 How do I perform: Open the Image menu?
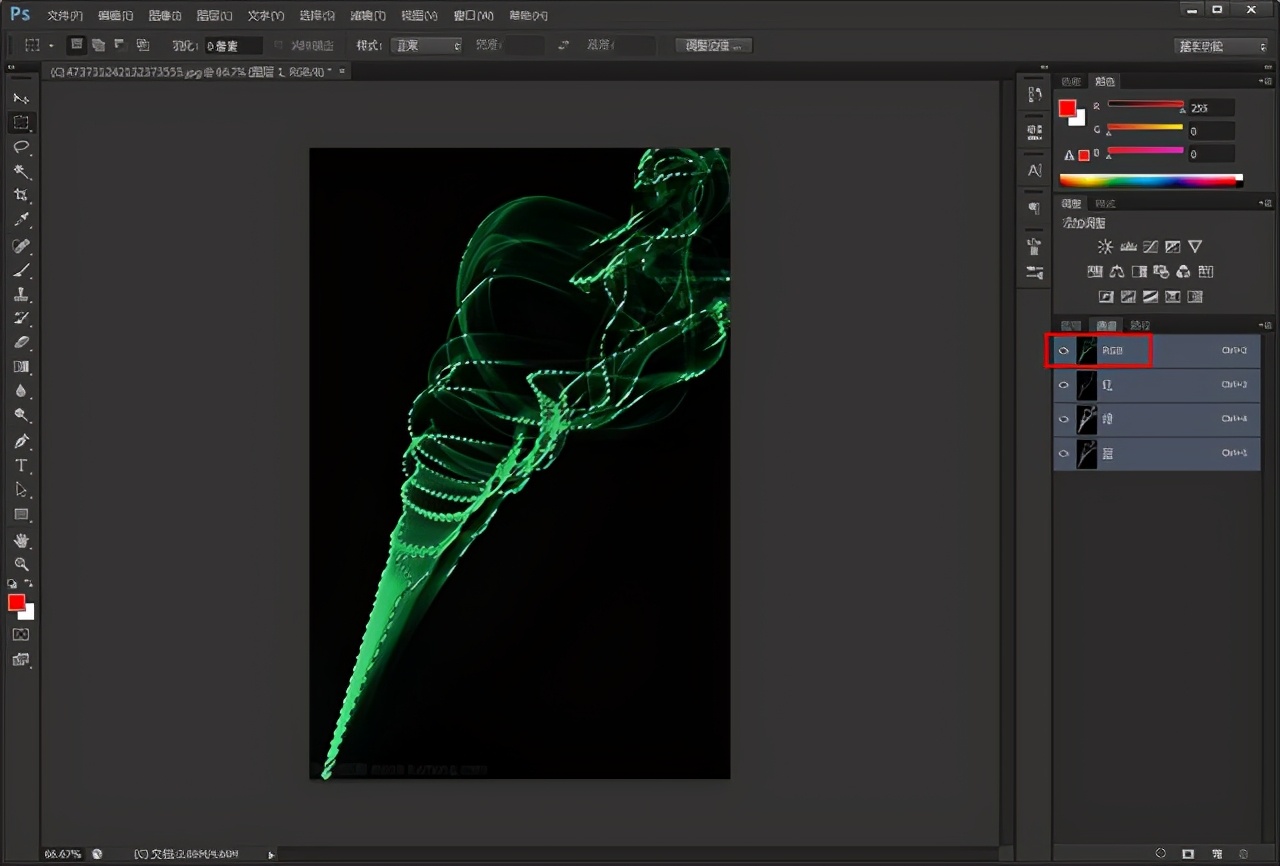[x=165, y=16]
